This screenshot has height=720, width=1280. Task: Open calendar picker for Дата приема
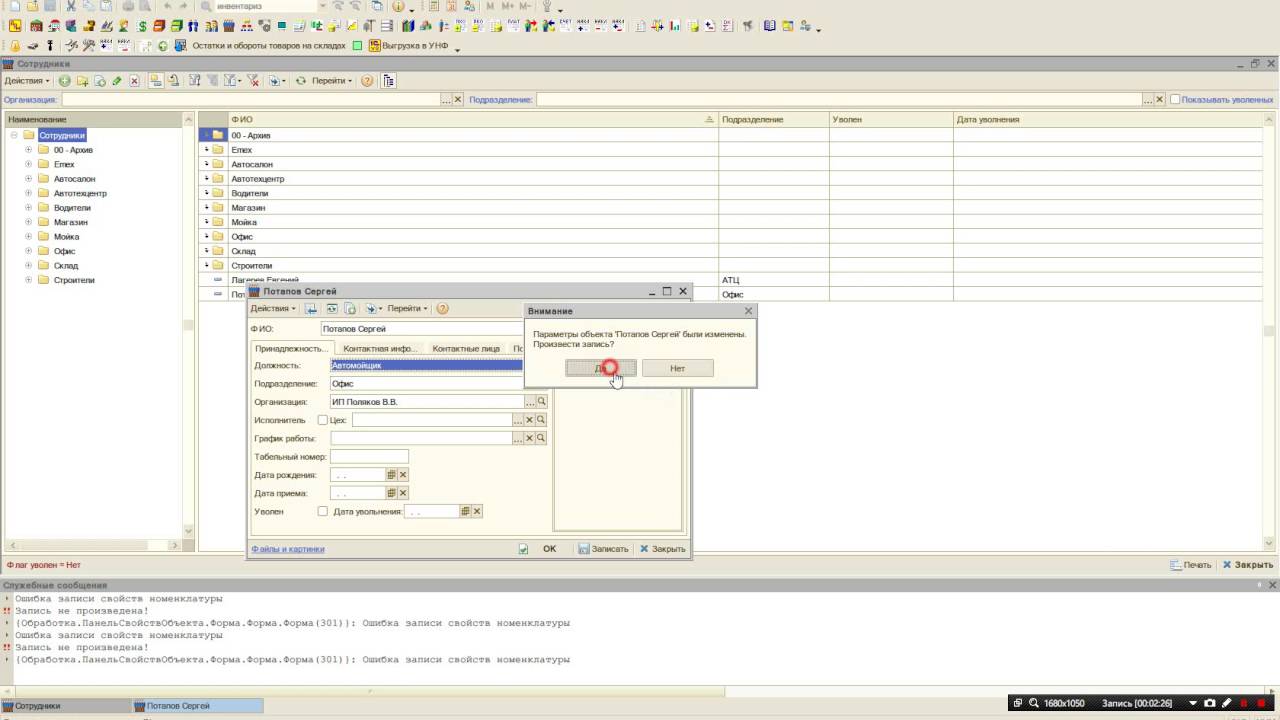(392, 493)
